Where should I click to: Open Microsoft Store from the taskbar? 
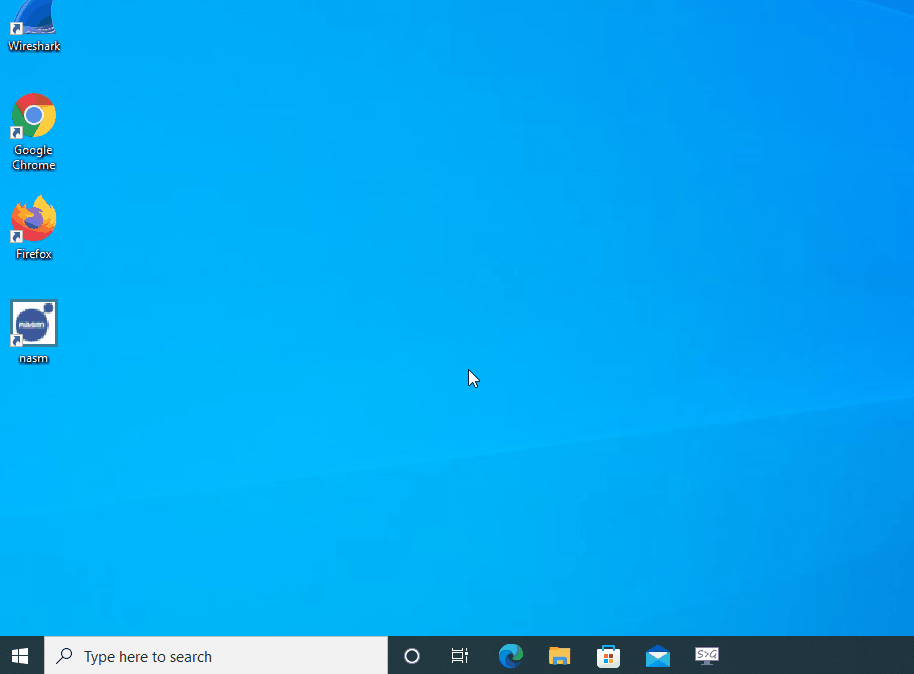(608, 656)
